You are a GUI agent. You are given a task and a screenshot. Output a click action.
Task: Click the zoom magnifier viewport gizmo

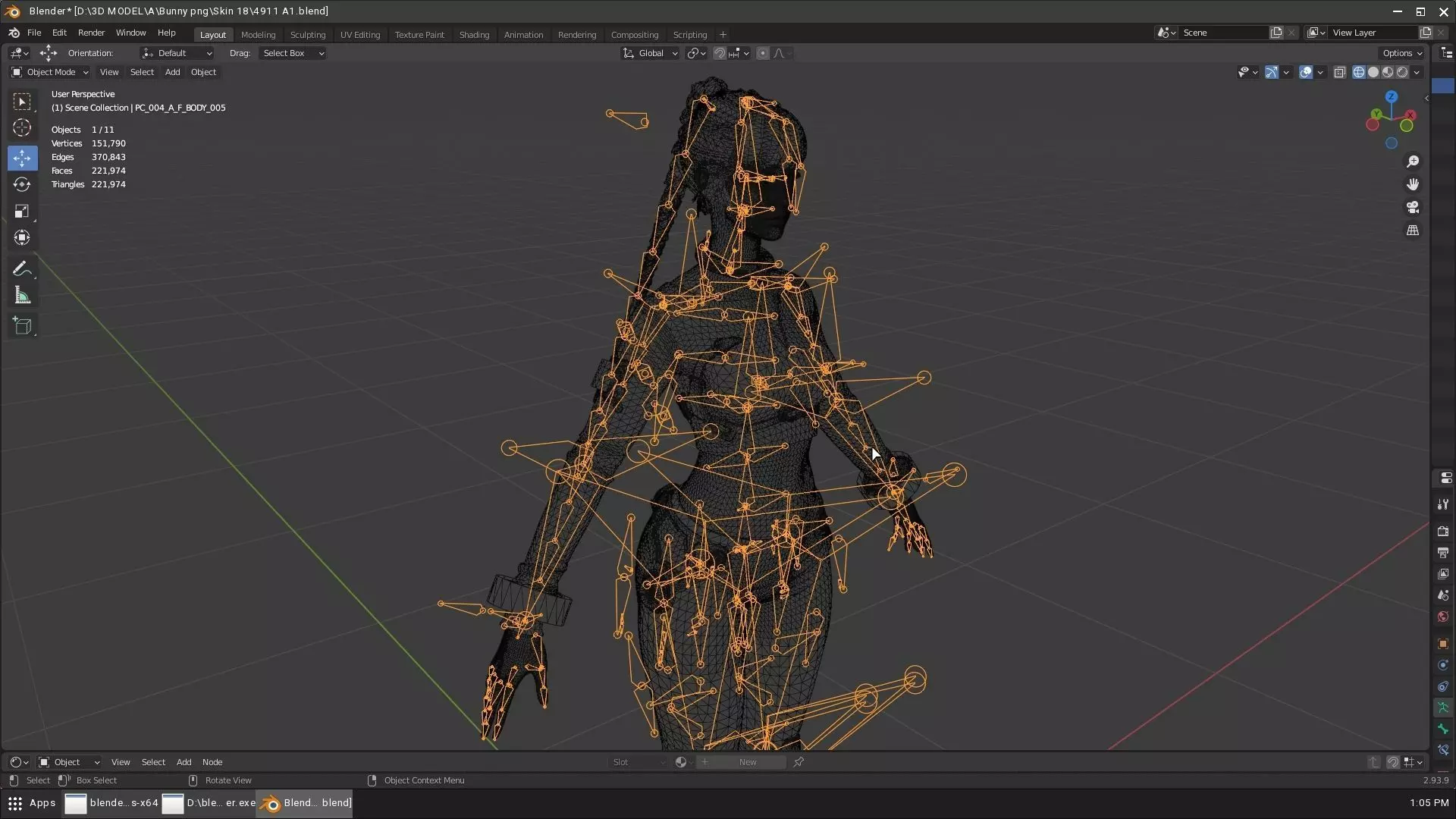[1413, 162]
